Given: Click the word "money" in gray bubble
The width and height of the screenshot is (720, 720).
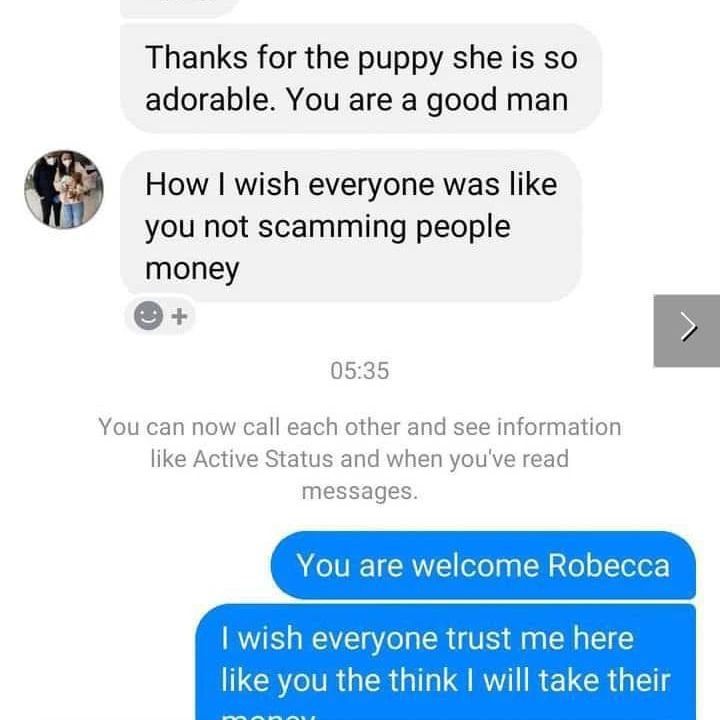Looking at the screenshot, I should tap(192, 270).
